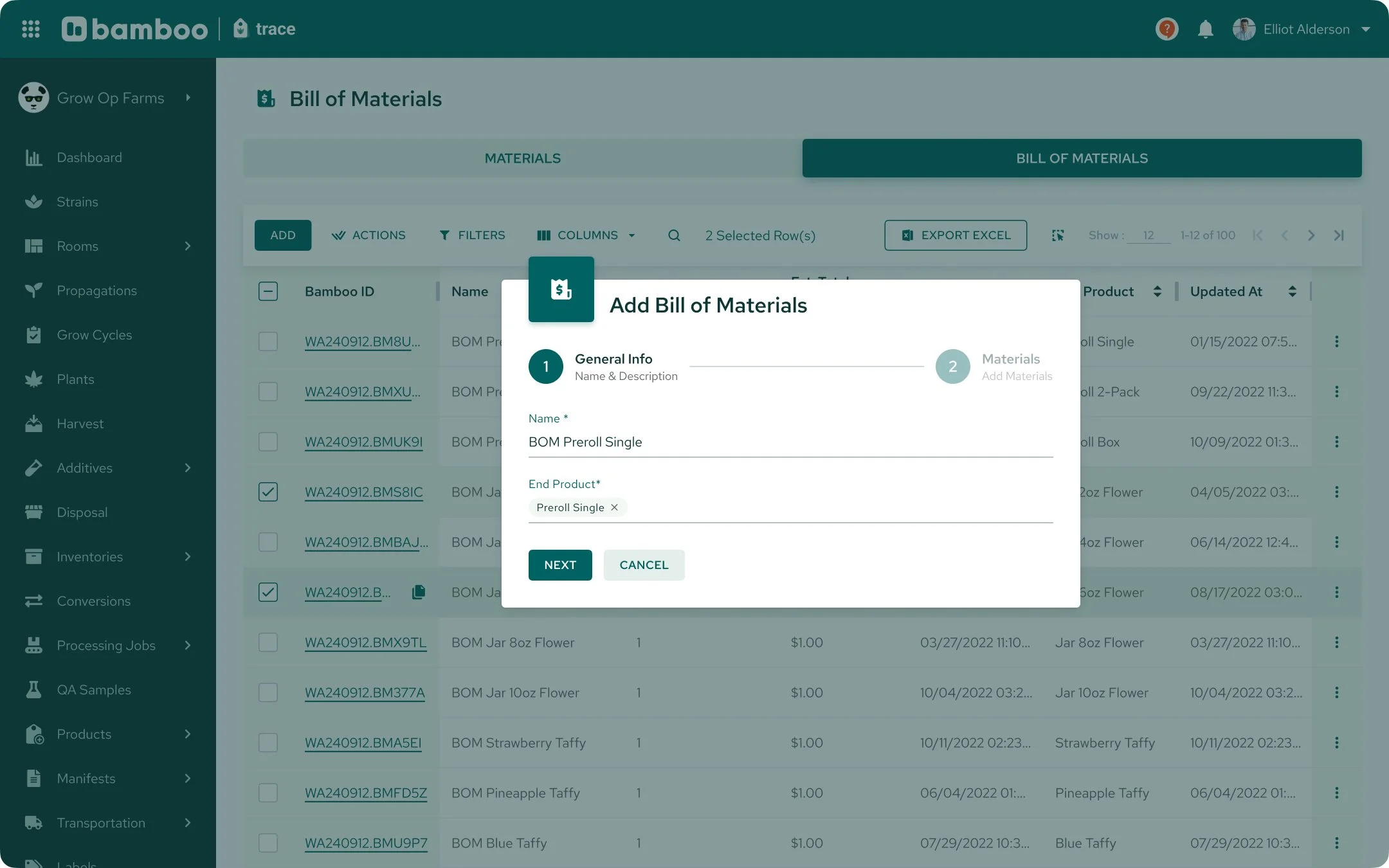Click the orange help question icon
Viewport: 1389px width, 868px height.
tap(1167, 29)
